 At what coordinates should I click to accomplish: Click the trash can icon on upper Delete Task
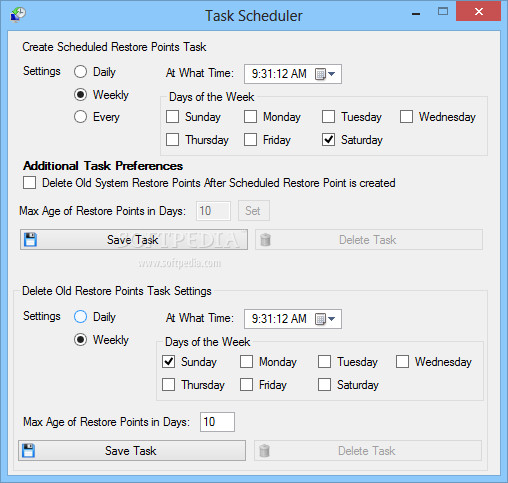click(x=265, y=239)
